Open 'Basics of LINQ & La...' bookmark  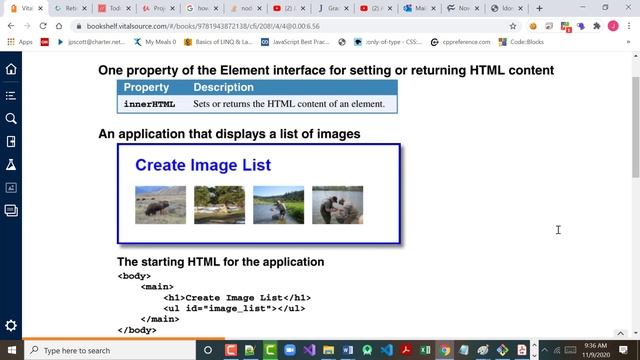coord(218,42)
